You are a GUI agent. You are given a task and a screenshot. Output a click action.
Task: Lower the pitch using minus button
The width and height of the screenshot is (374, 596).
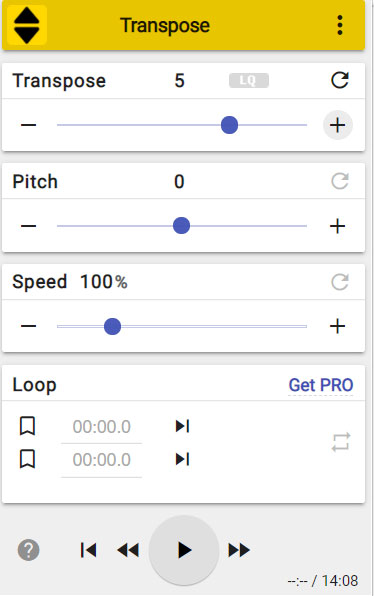[x=29, y=226]
